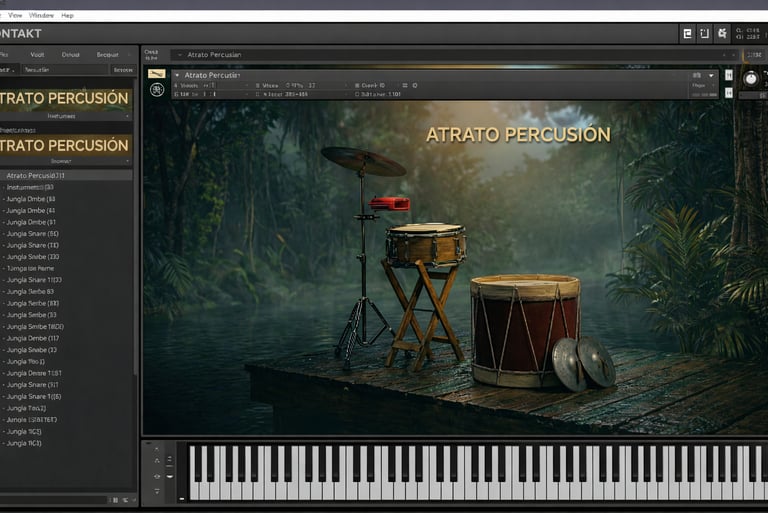Click the small icon left of the header's dropdown arrow
The width and height of the screenshot is (768, 513).
click(697, 75)
